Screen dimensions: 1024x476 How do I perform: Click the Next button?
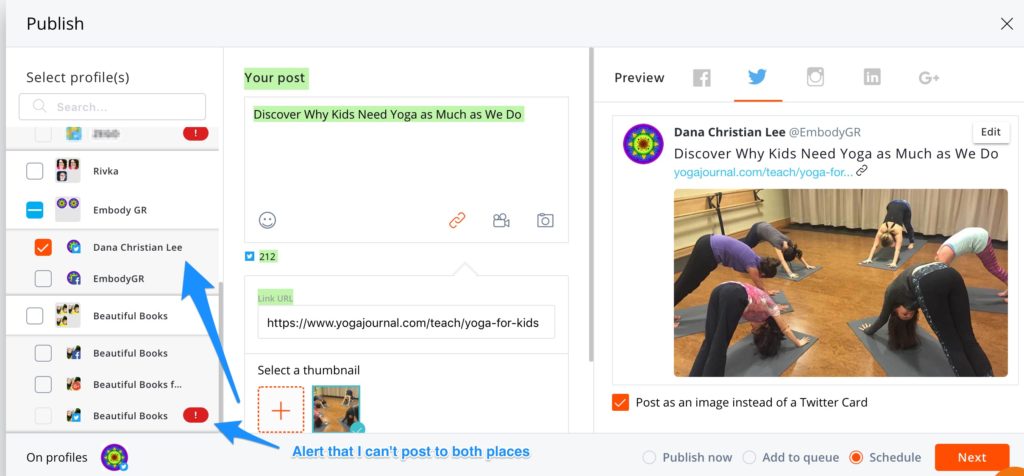pyautogui.click(x=971, y=457)
